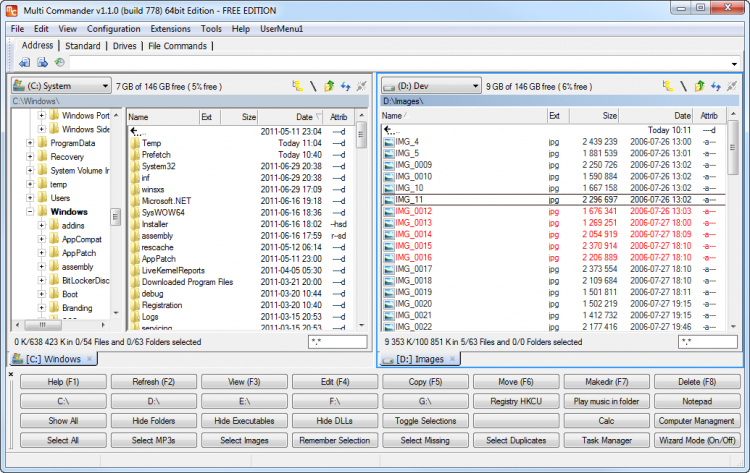The image size is (750, 473).
Task: Expand the Recovery tree node
Action: pyautogui.click(x=30, y=157)
